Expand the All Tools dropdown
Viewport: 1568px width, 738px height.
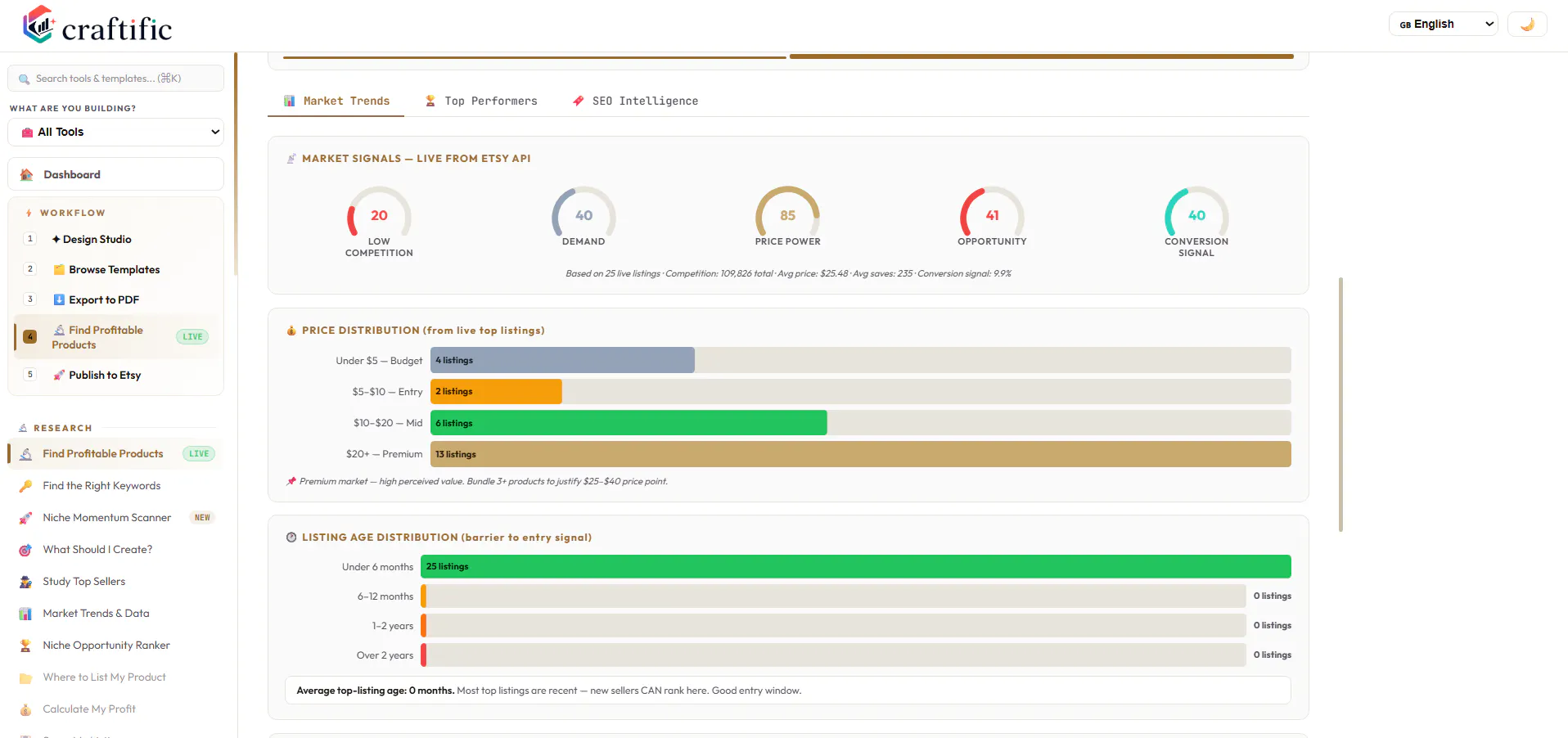(x=115, y=132)
